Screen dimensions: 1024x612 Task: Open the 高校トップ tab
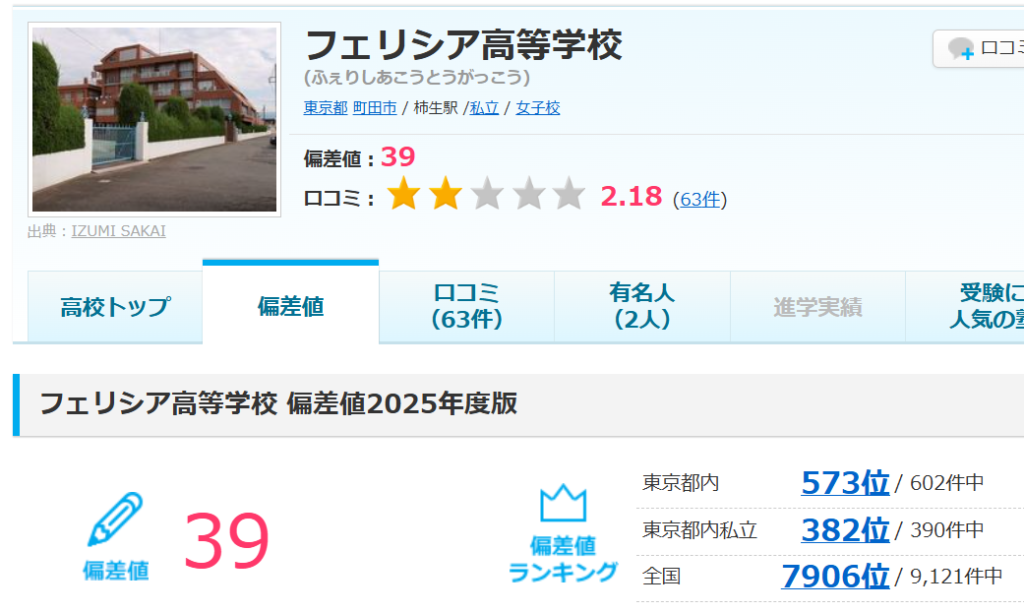click(x=115, y=306)
